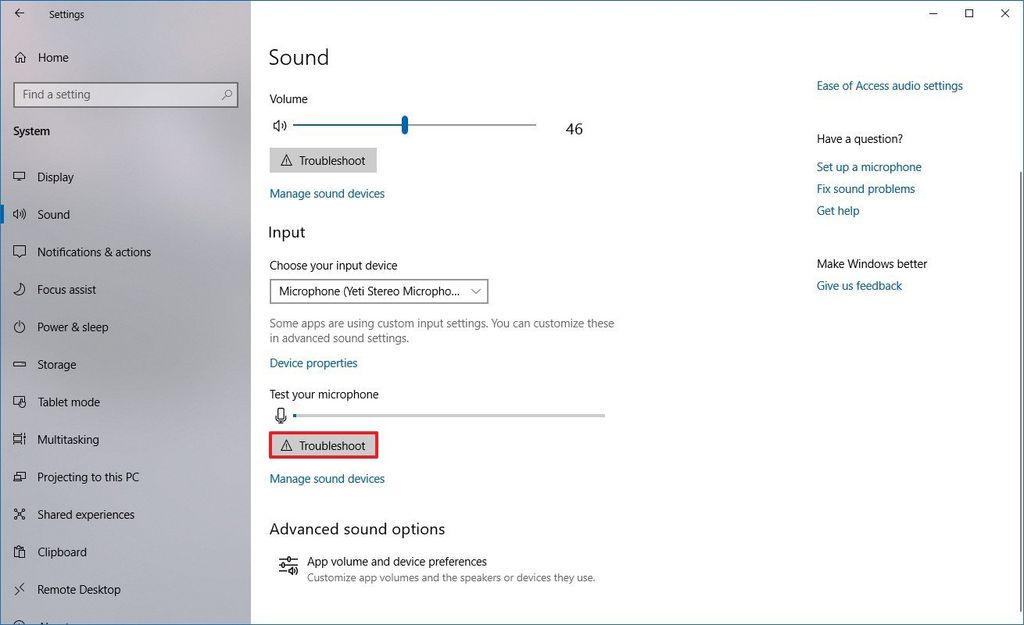Open Notifications & actions via its sidebar icon
Image resolution: width=1024 pixels, height=625 pixels.
coord(21,252)
